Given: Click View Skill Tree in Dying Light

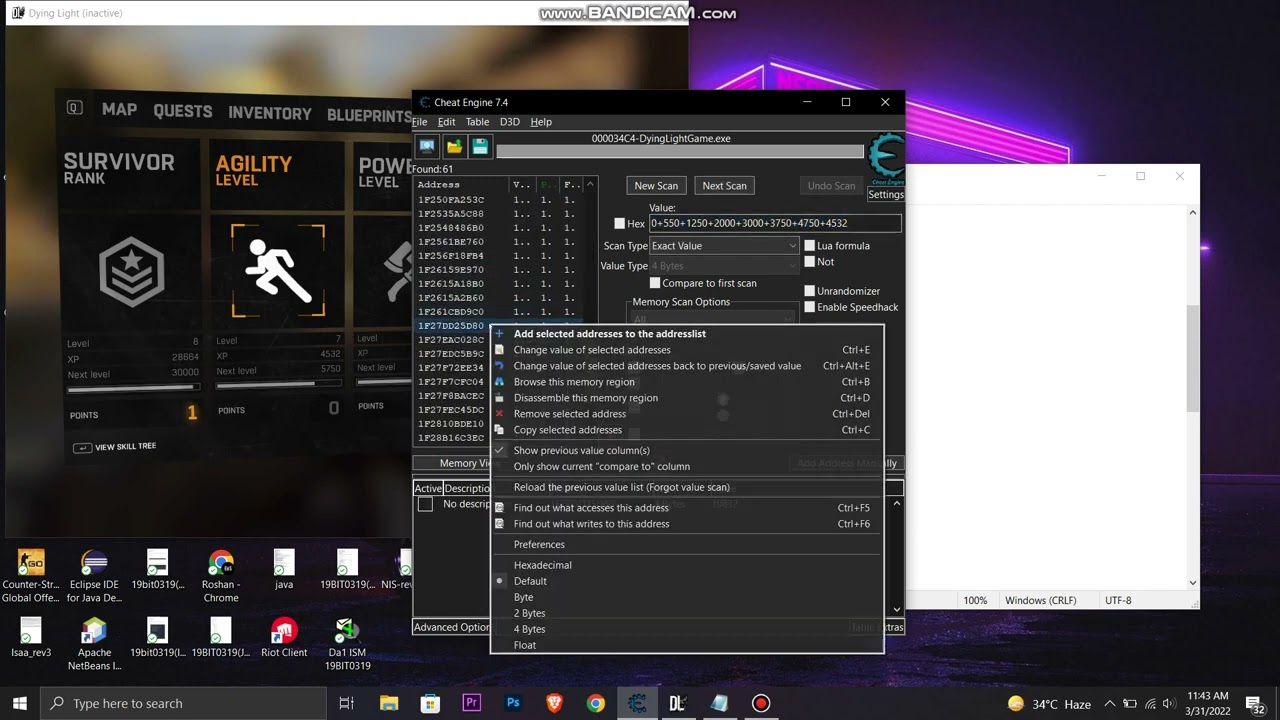Looking at the screenshot, I should tap(114, 447).
